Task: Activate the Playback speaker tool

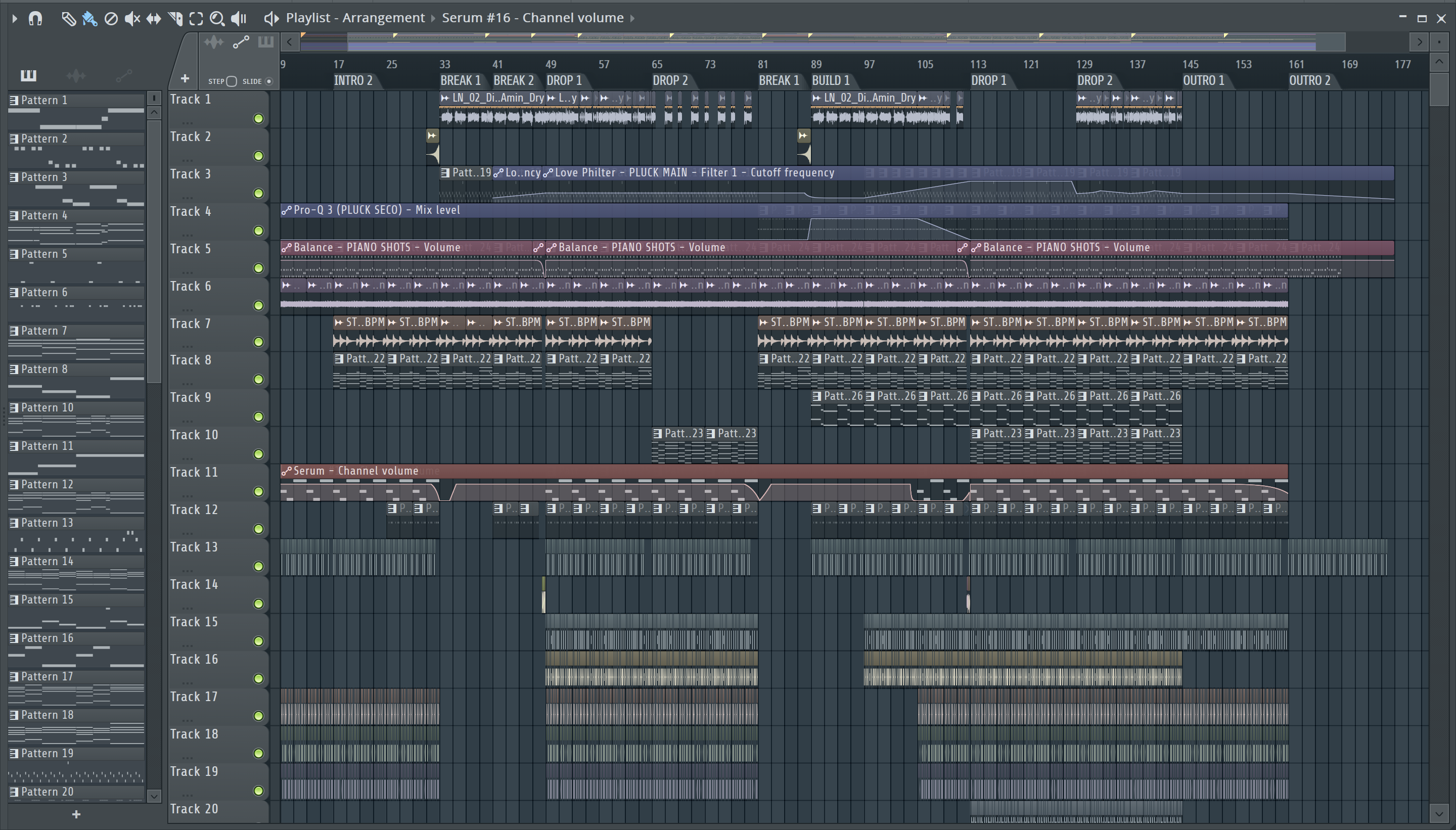Action: (x=239, y=19)
